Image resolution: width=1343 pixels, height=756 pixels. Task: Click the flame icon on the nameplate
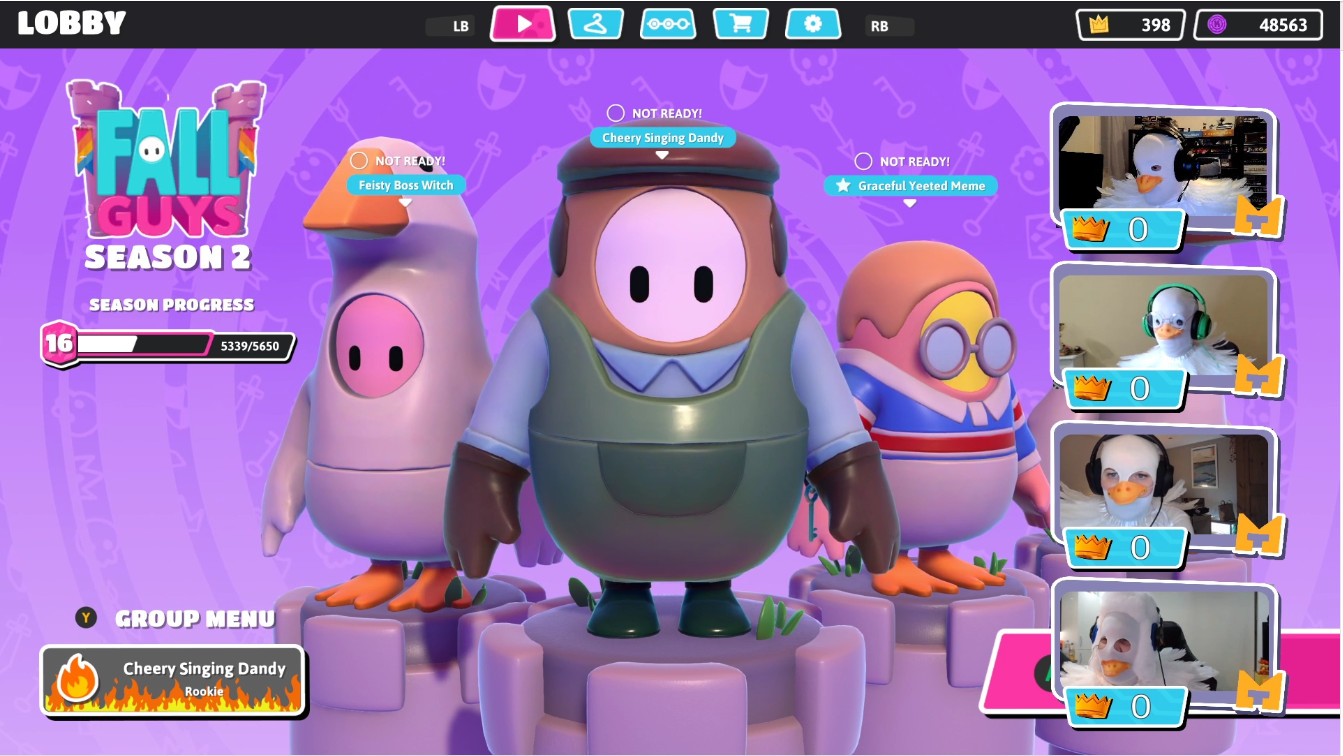pos(77,680)
